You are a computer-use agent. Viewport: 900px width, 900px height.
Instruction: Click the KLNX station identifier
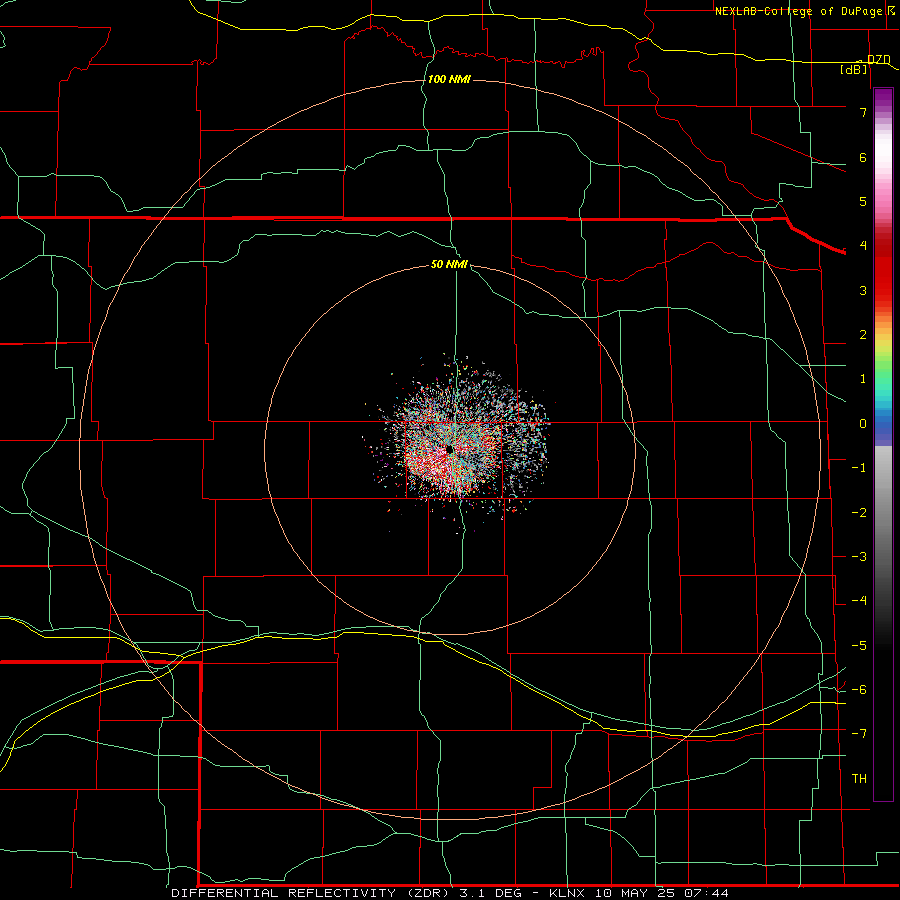point(567,893)
